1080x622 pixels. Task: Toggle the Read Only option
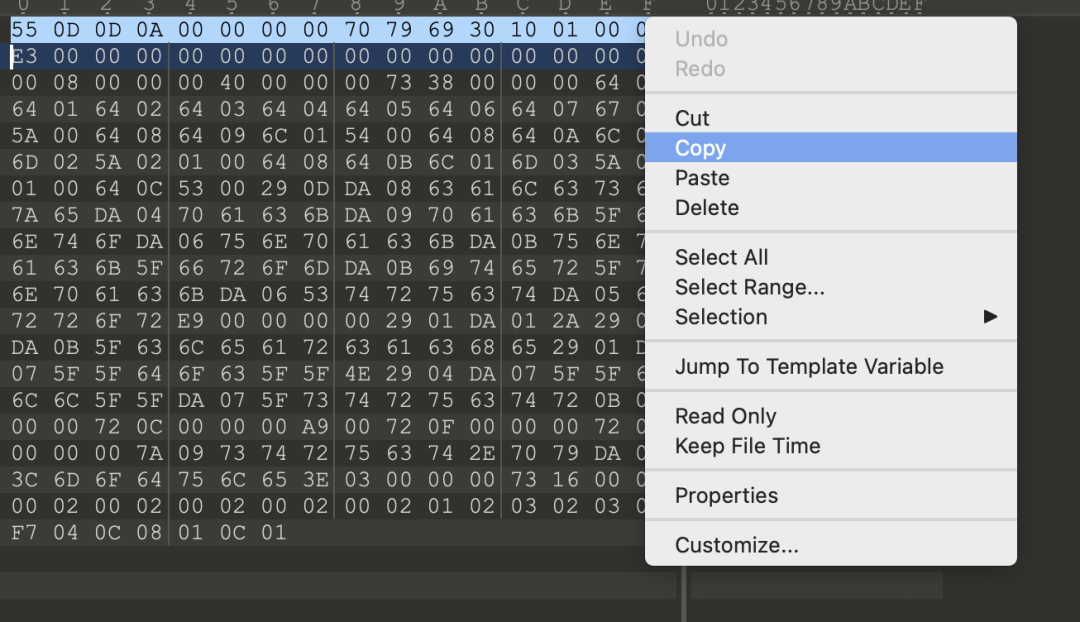click(x=725, y=416)
